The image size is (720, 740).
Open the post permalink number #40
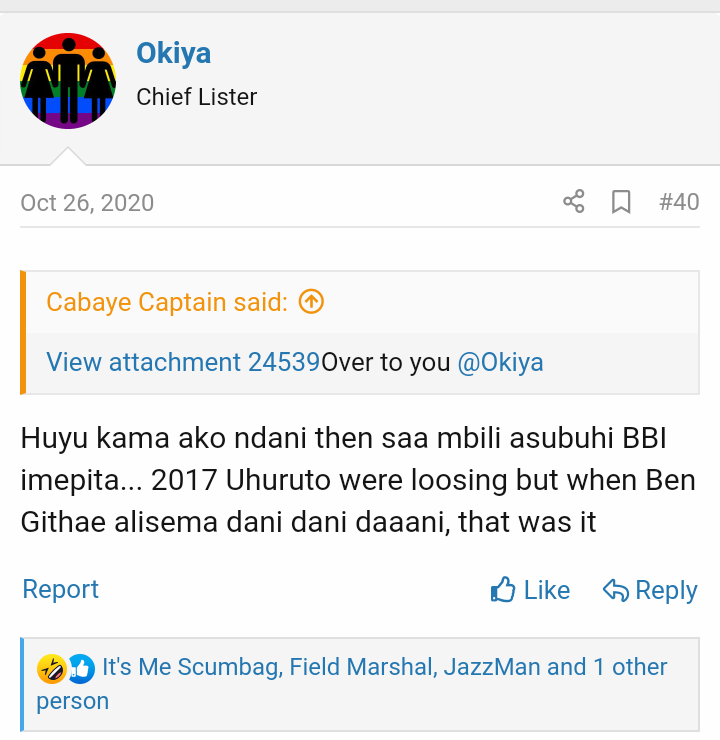679,202
